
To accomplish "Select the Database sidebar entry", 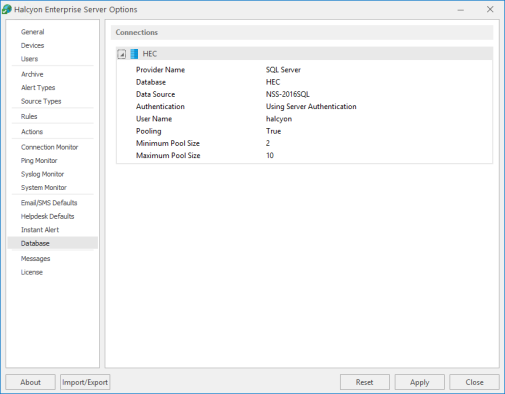I will point(53,243).
